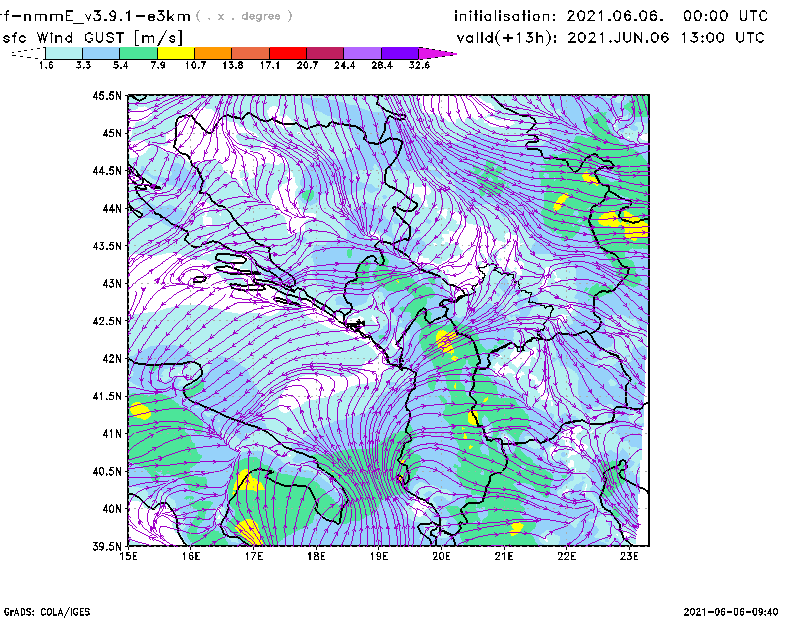Click the orange legend swatch

click(x=213, y=53)
